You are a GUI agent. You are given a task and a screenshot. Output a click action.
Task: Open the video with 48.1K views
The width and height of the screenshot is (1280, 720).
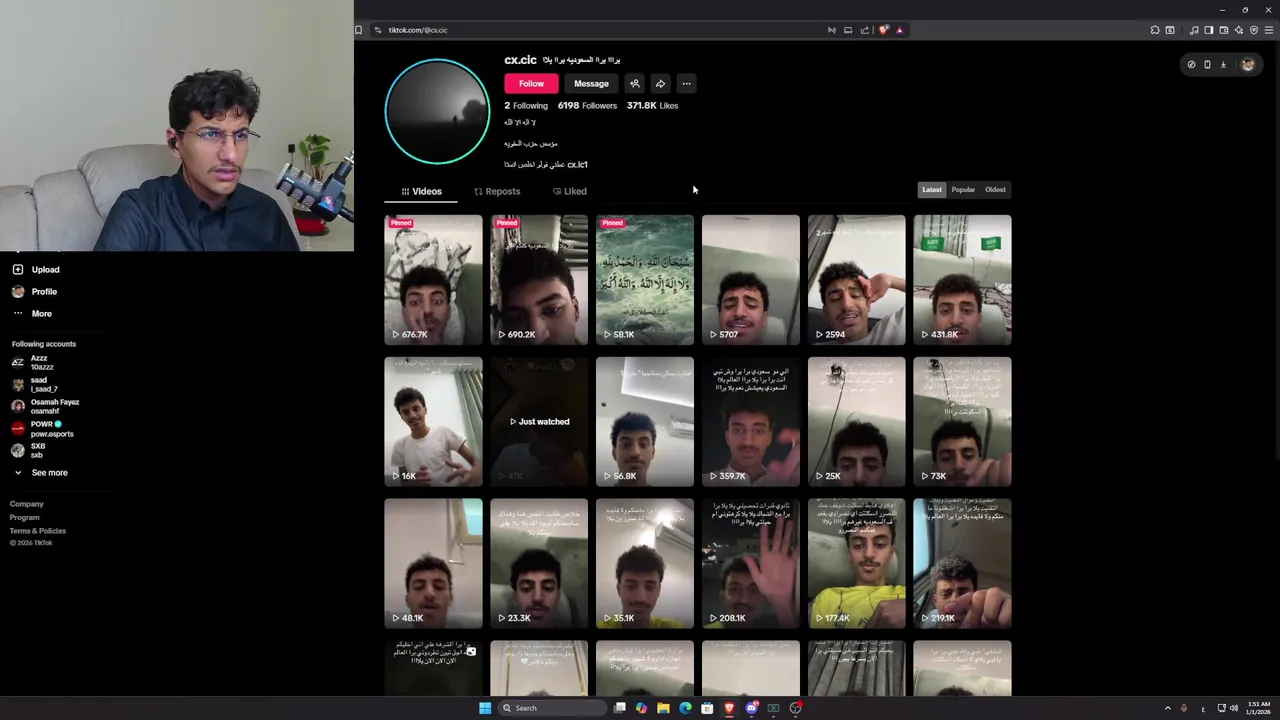433,564
